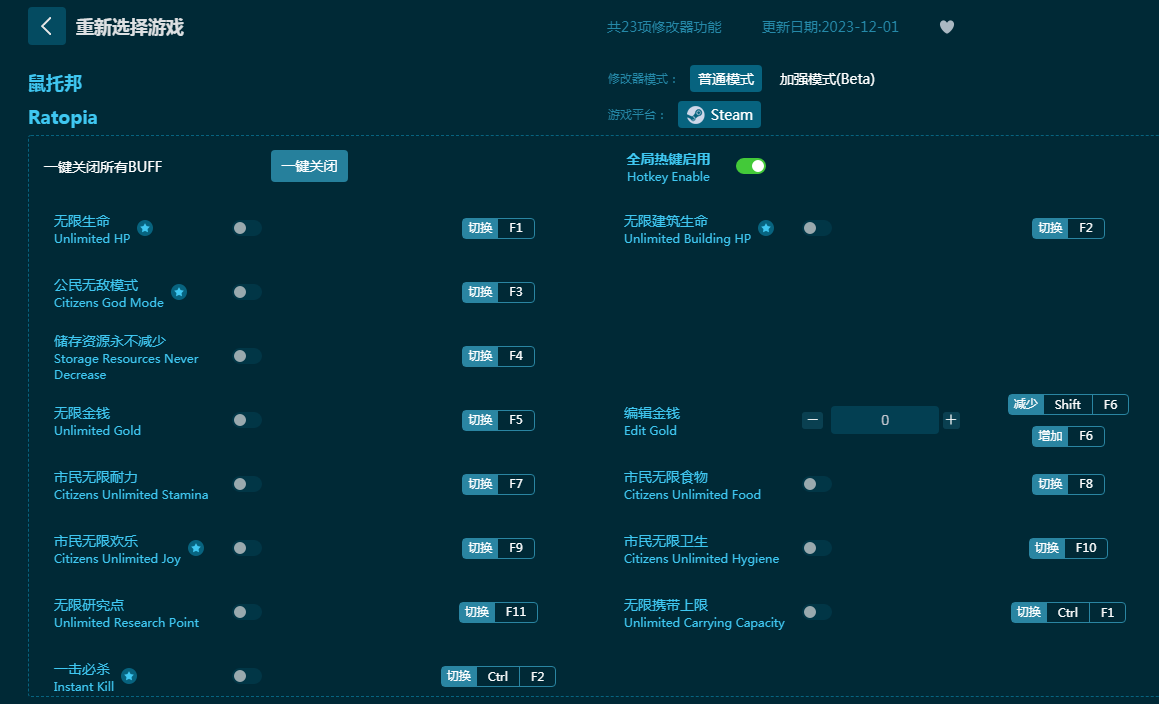Turn on Citizens Unlimited Food toggle

point(816,484)
